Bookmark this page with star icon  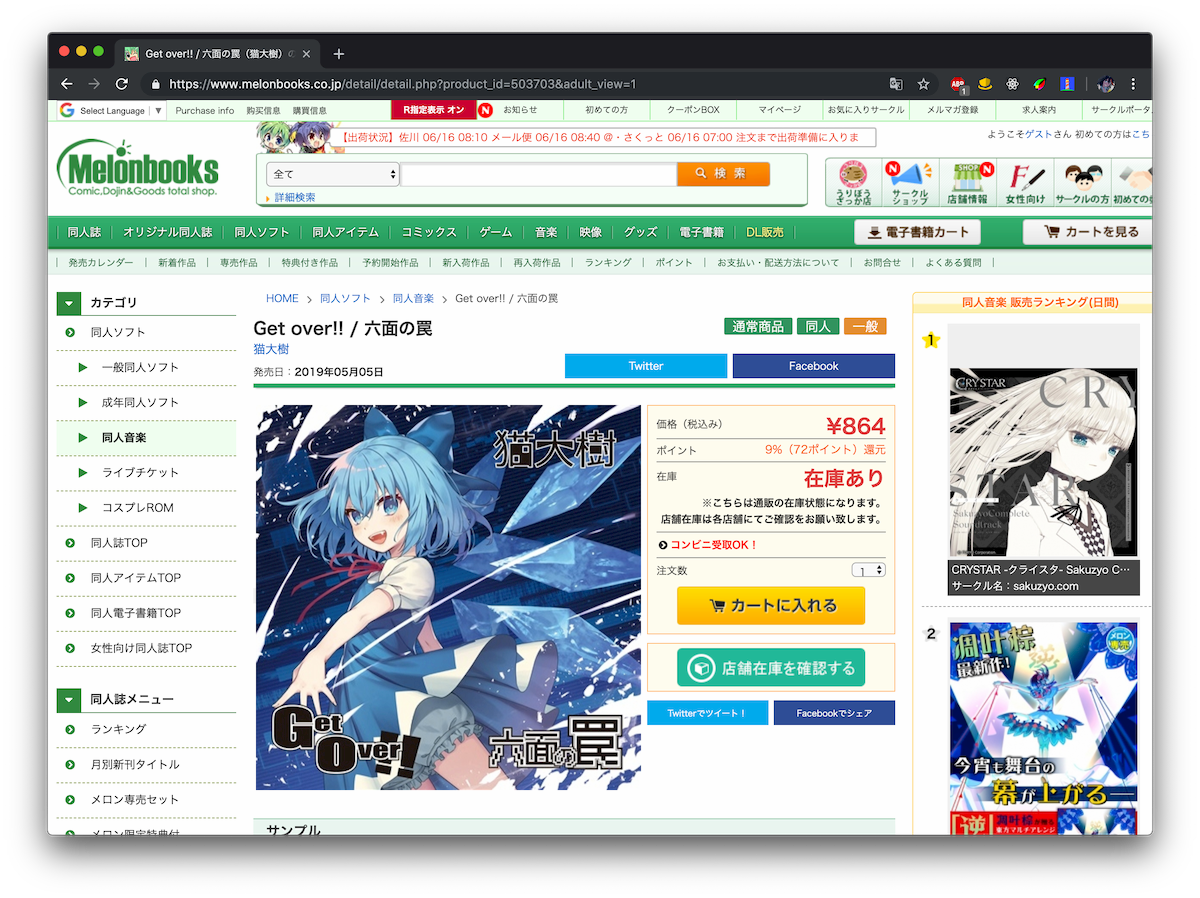coord(924,84)
